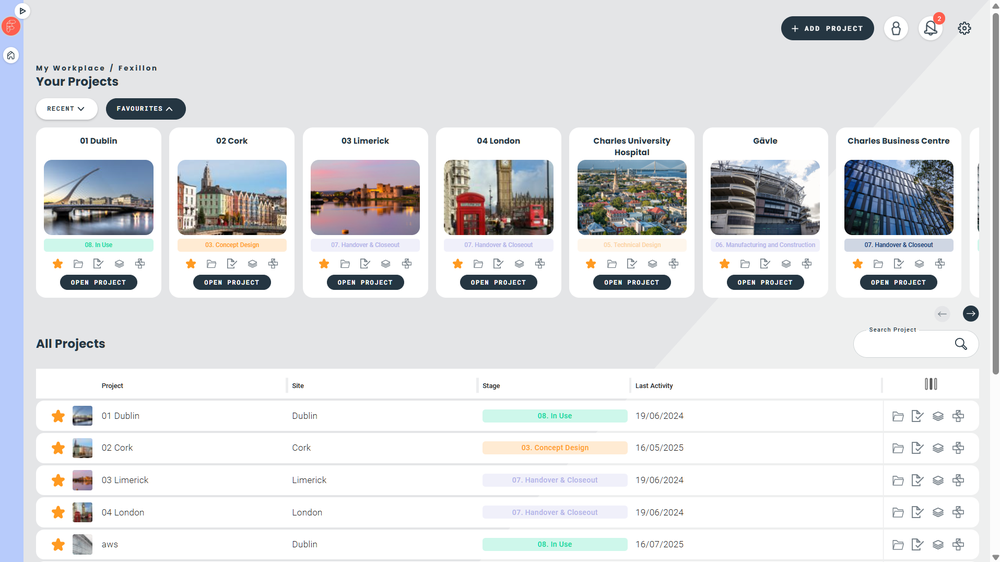Click the search magnifier icon
The width and height of the screenshot is (1000, 562).
click(x=960, y=344)
